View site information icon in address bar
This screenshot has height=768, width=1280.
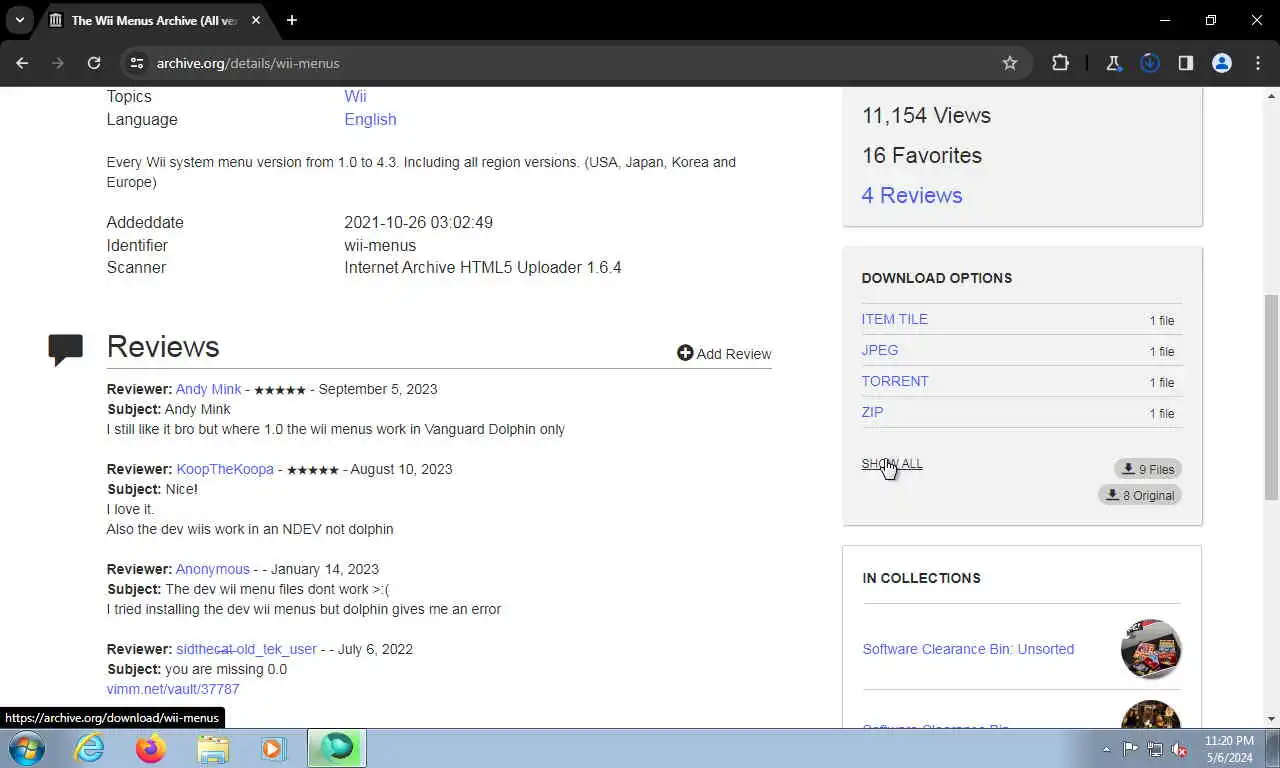(138, 63)
